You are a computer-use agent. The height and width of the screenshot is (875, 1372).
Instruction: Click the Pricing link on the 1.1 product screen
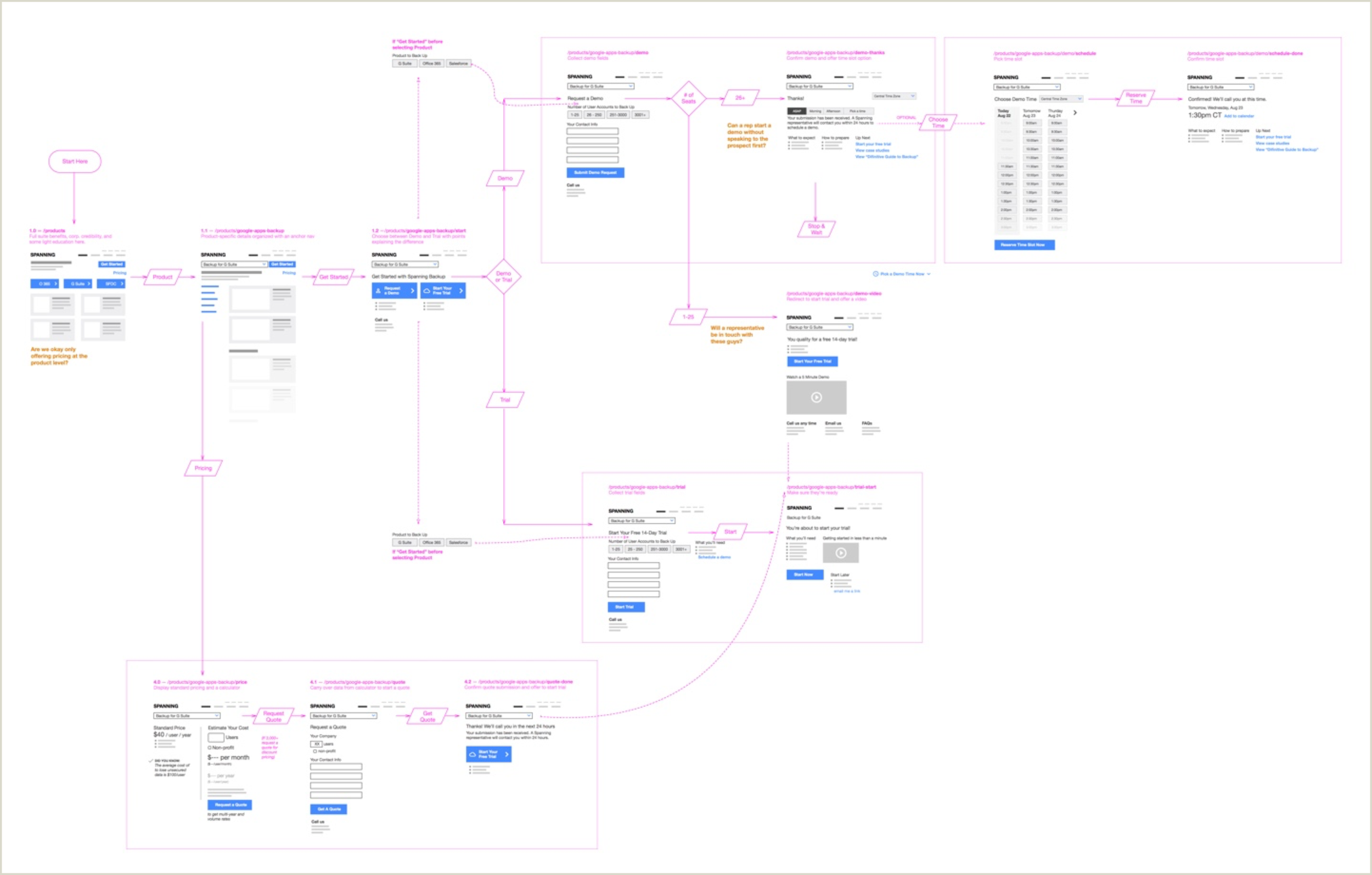pyautogui.click(x=289, y=273)
